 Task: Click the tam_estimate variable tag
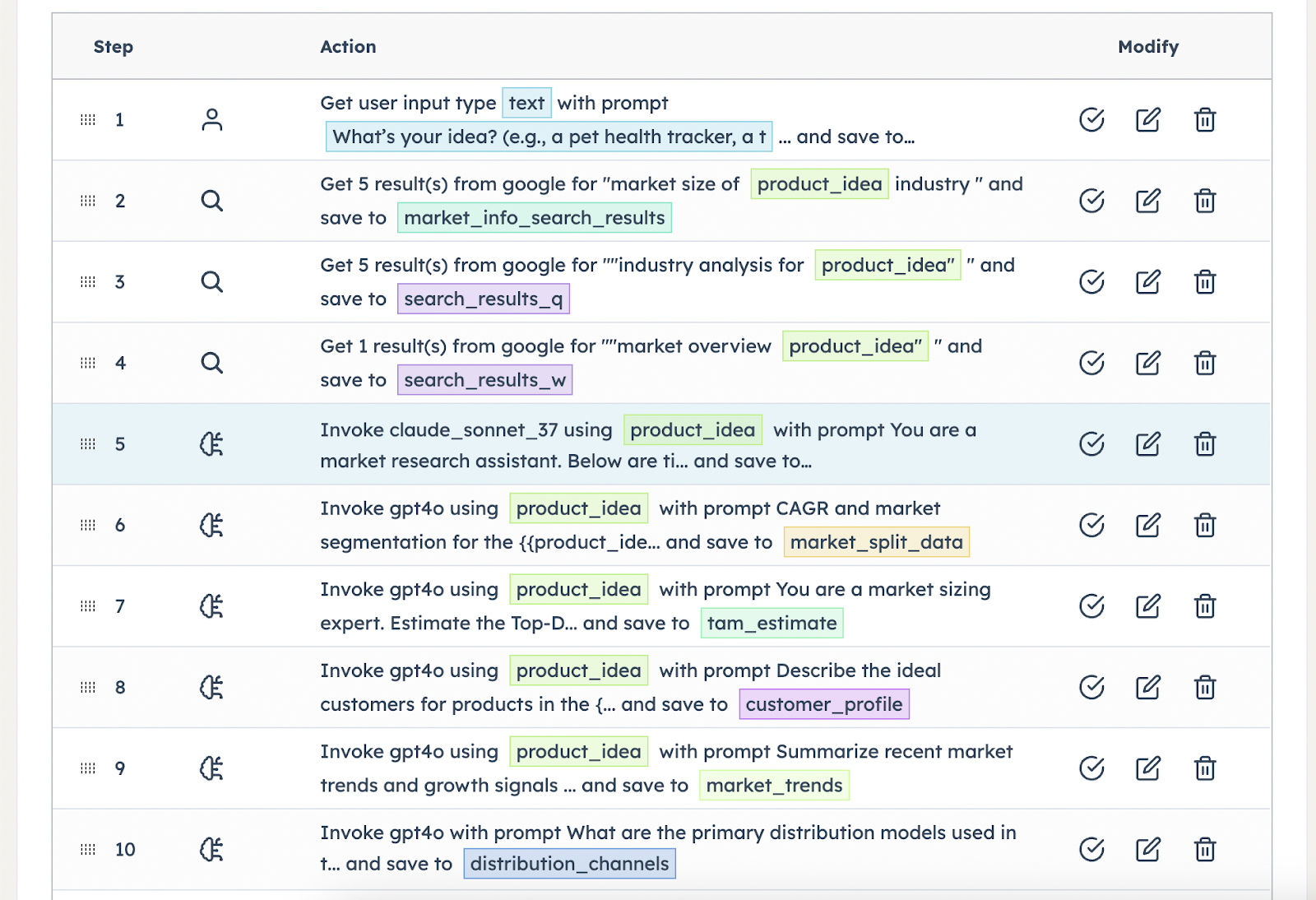pyautogui.click(x=772, y=624)
